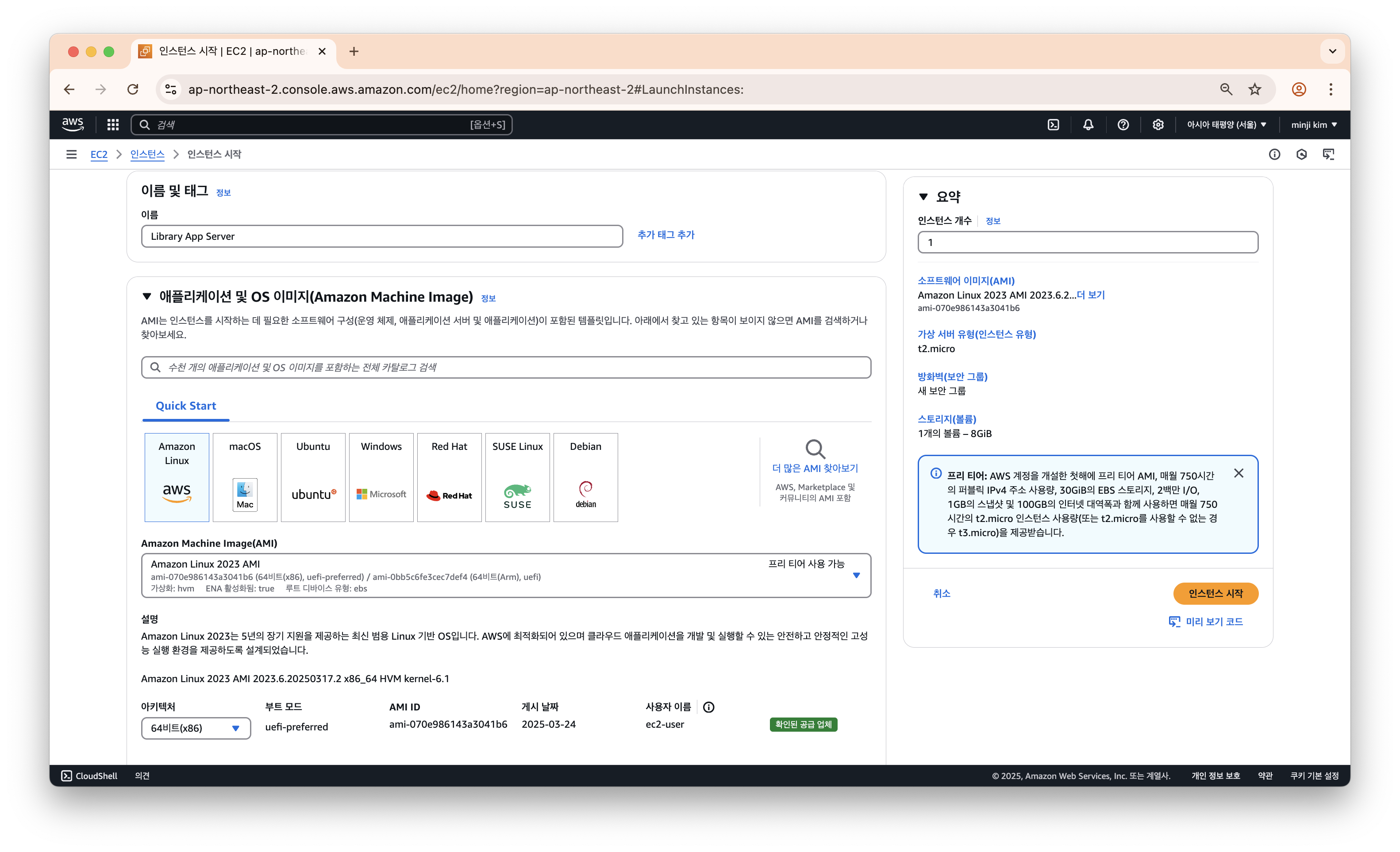The width and height of the screenshot is (1400, 852).
Task: Click the screen icon at the breadcrumb bar's right end
Action: (x=1328, y=154)
